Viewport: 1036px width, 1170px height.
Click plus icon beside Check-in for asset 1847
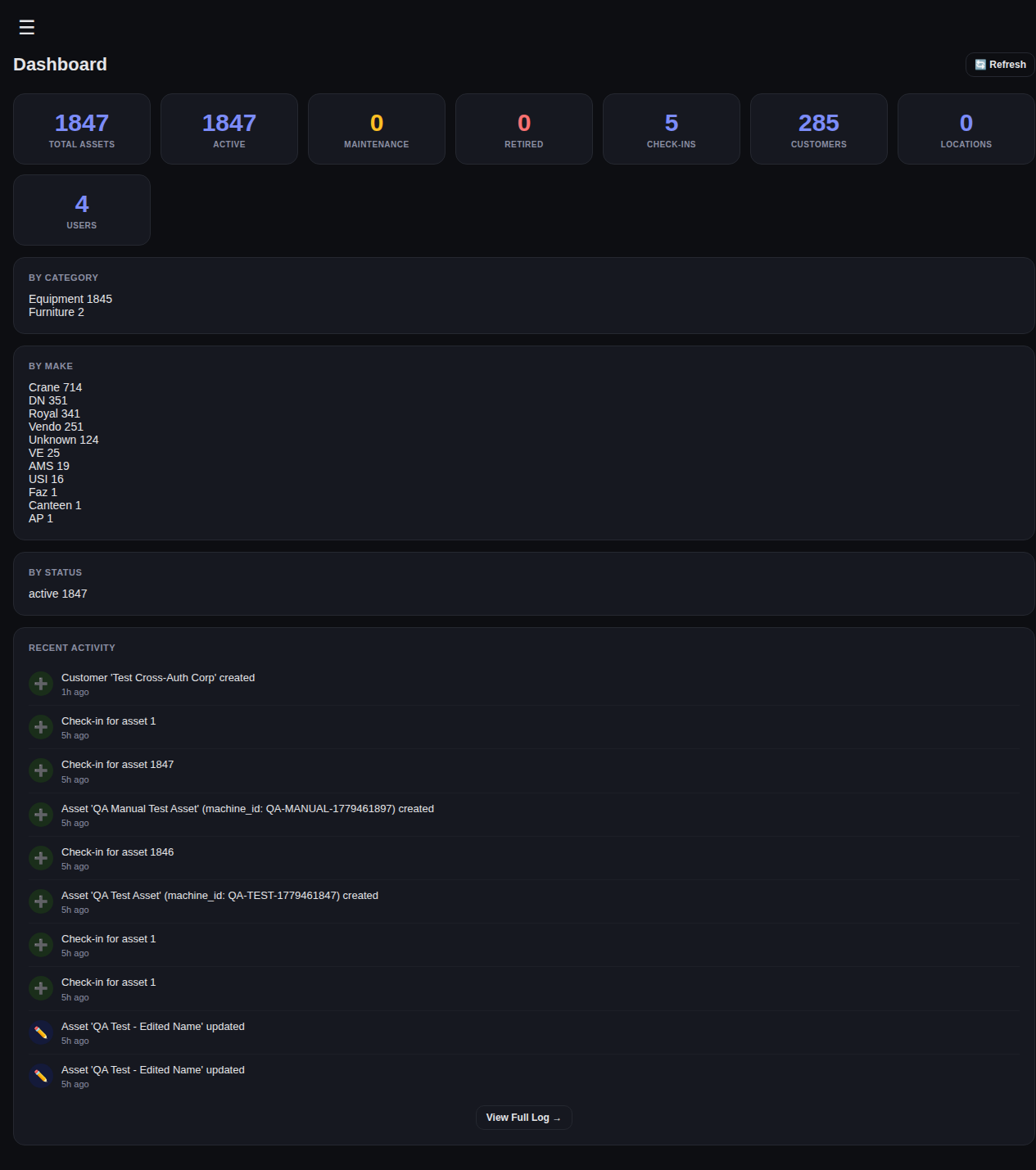click(41, 770)
